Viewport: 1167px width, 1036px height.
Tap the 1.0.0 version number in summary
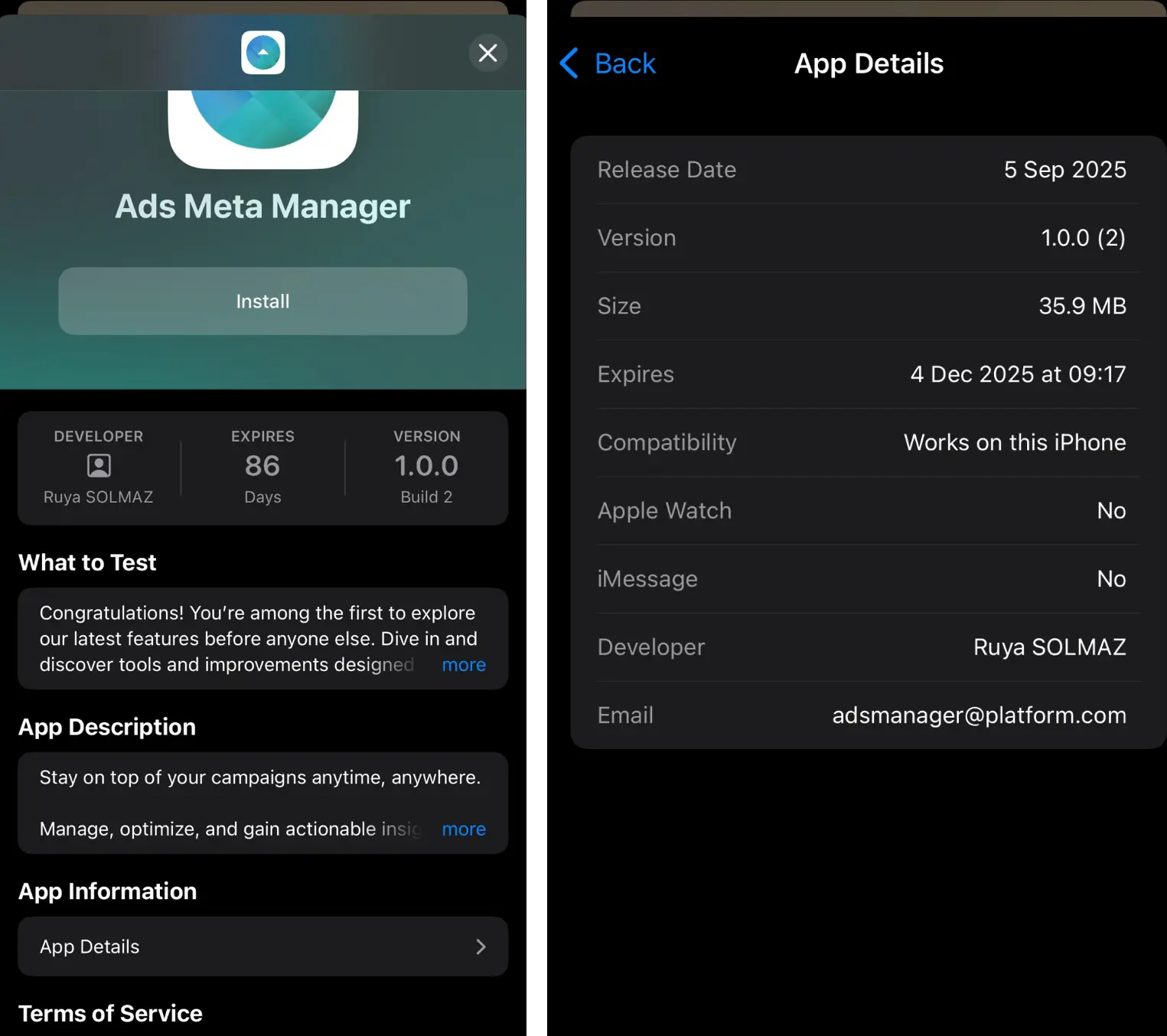click(x=426, y=466)
